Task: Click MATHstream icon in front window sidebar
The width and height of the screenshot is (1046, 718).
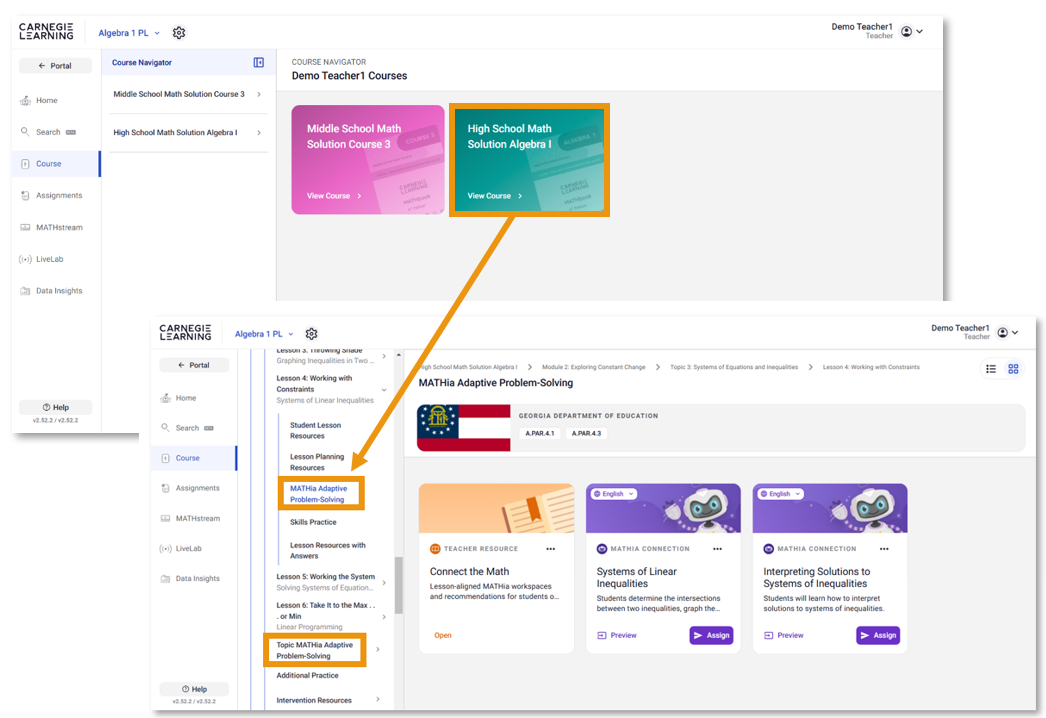Action: click(x=165, y=518)
